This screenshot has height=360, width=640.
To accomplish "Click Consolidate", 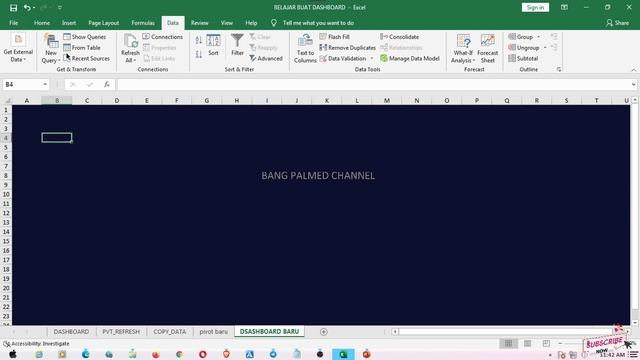I will (400, 37).
